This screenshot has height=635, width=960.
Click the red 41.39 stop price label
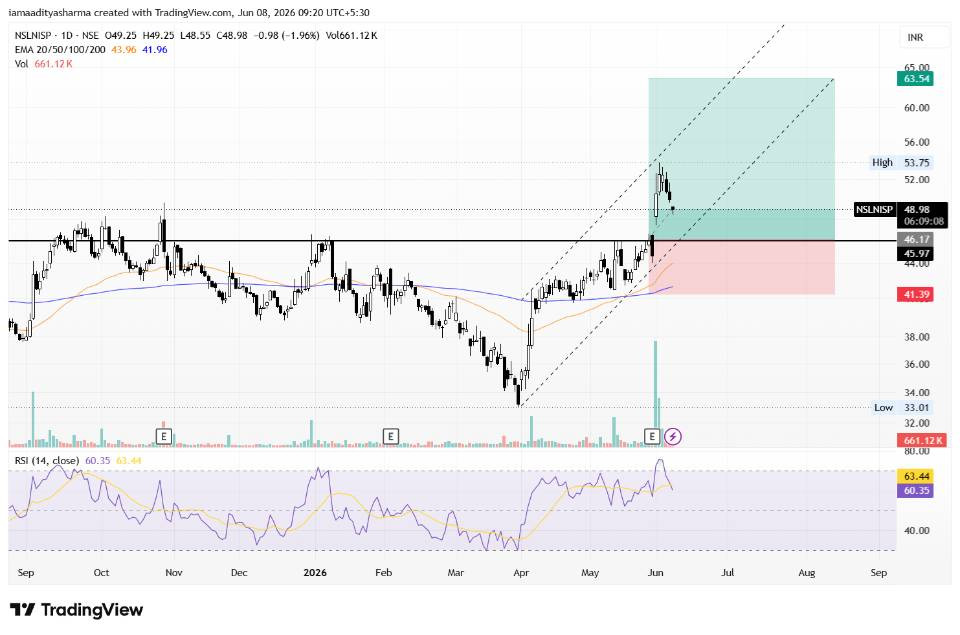(916, 295)
